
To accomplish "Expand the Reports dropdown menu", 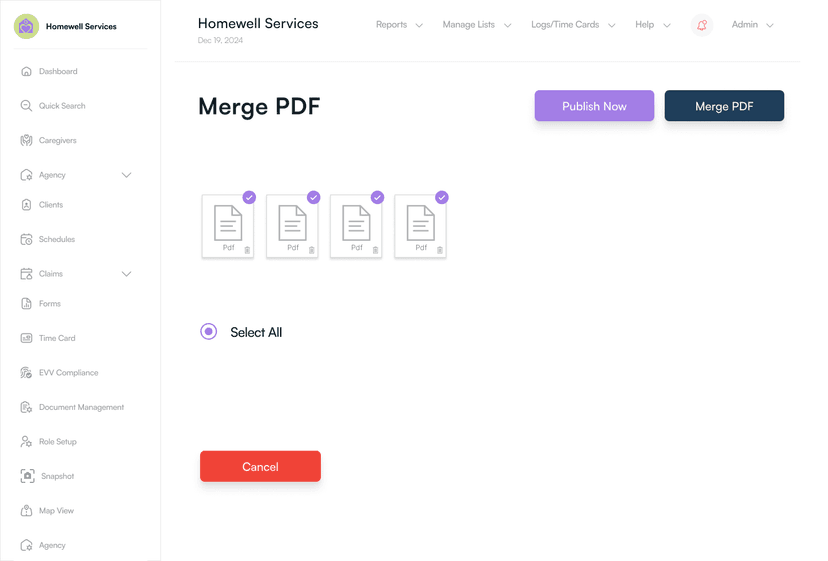I will click(399, 25).
